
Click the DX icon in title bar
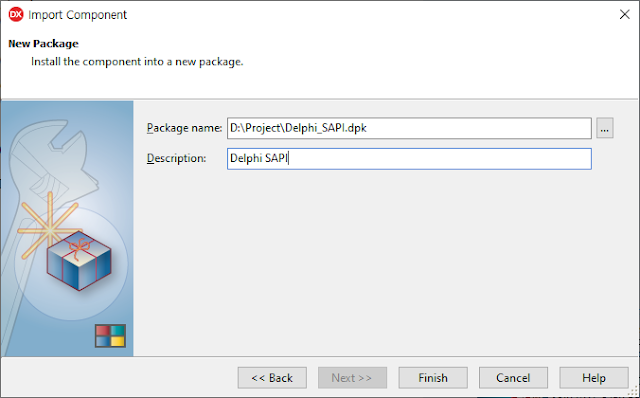coord(16,15)
